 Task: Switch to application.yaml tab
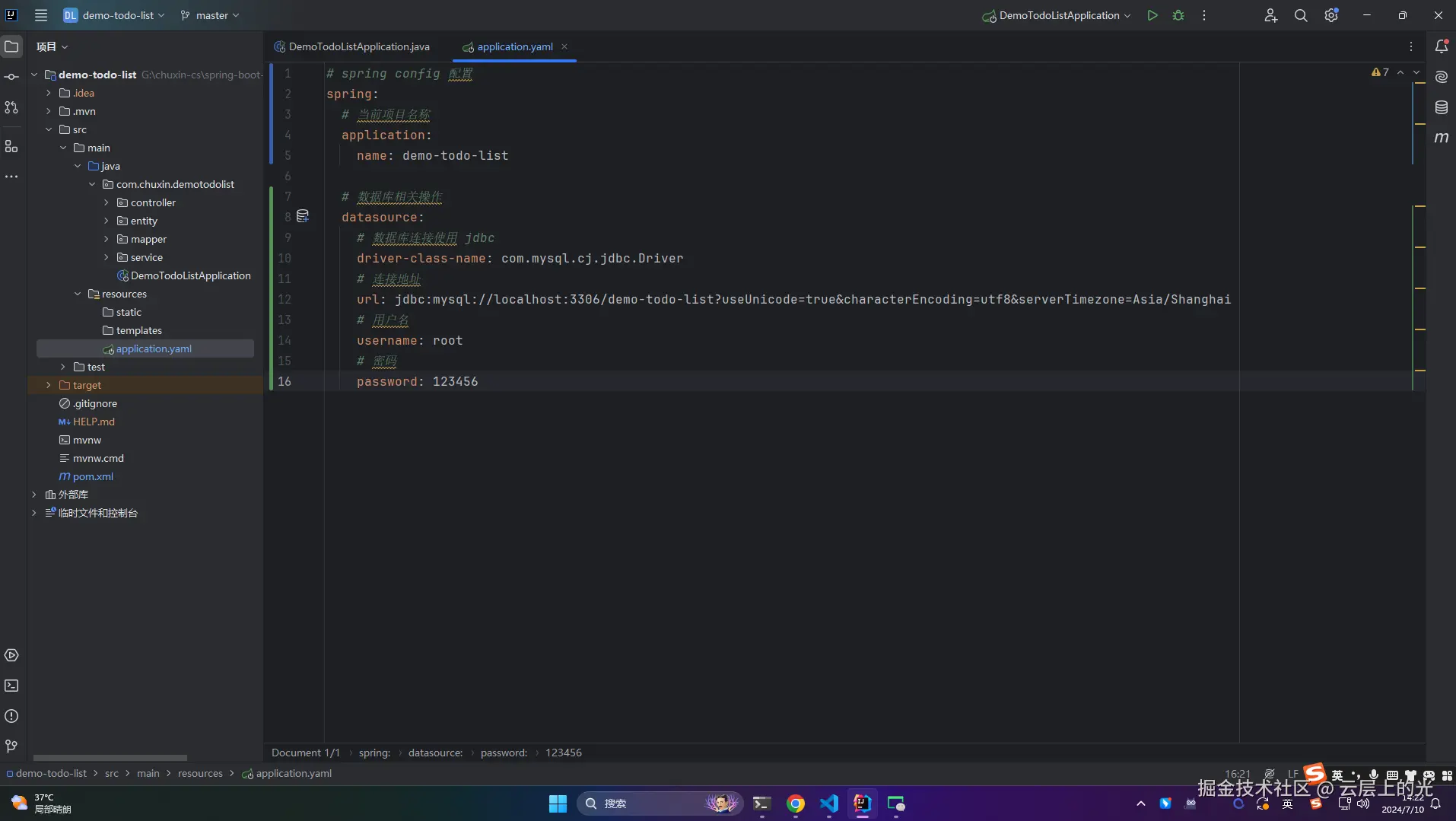pyautogui.click(x=515, y=46)
